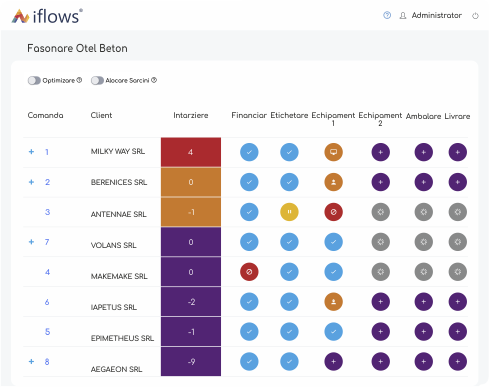Expand order 7 VOLANS SRL row
Screen dimensions: 489x387
pyautogui.click(x=31, y=242)
